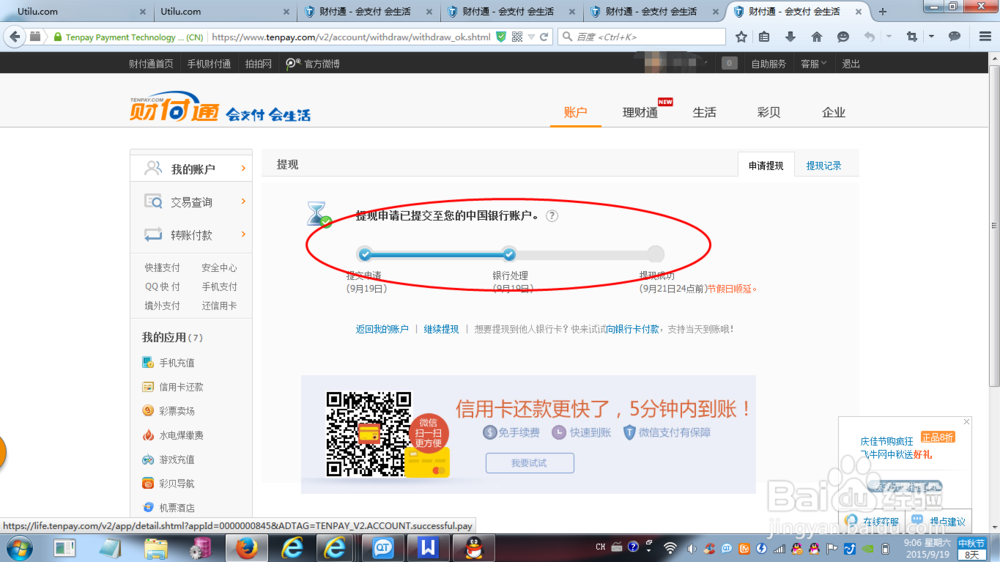Click the 提现成功 progress end marker
The width and height of the screenshot is (1000, 562).
656,255
